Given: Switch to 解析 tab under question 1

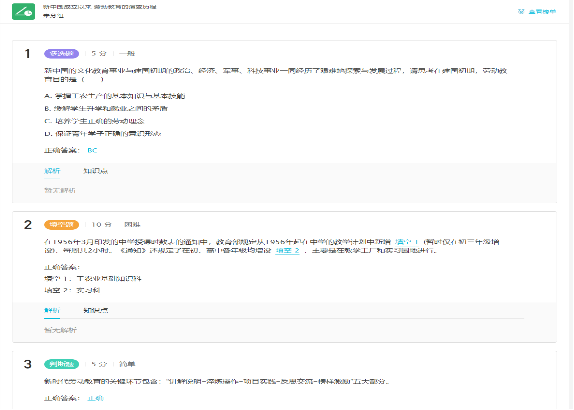Looking at the screenshot, I should [52, 171].
